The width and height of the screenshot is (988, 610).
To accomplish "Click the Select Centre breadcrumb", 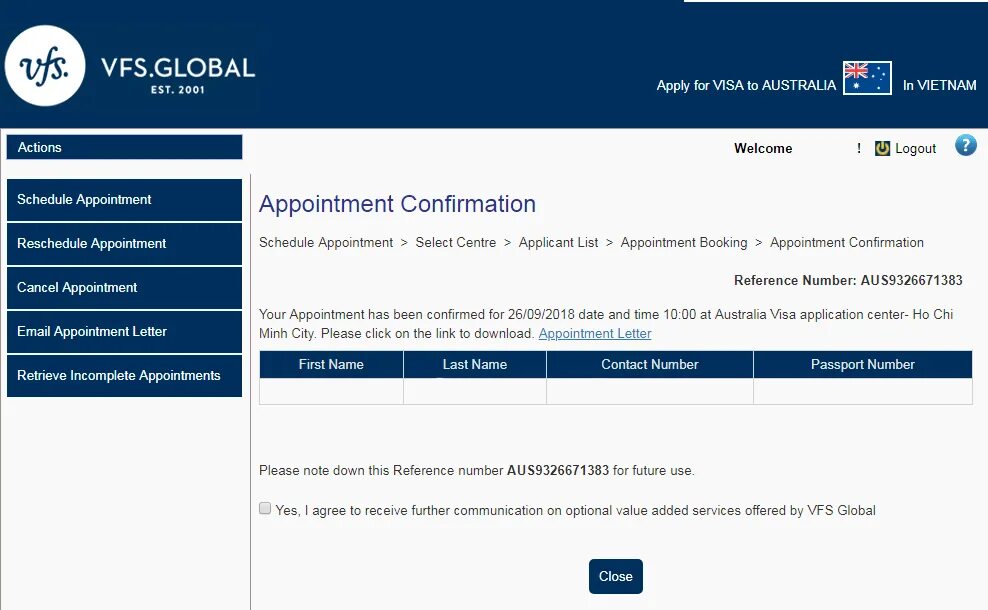I will [456, 243].
